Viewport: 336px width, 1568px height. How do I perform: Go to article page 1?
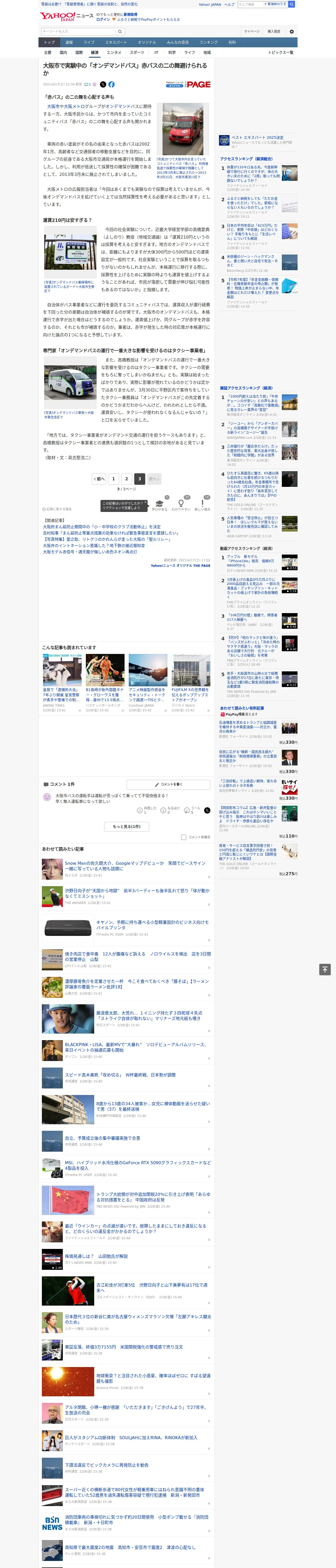(113, 479)
